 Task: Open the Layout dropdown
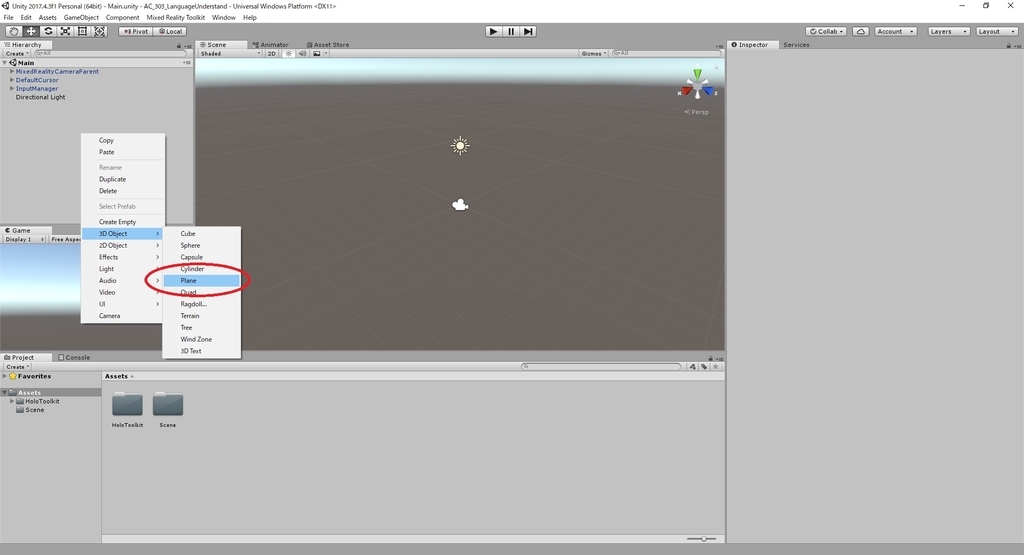997,31
